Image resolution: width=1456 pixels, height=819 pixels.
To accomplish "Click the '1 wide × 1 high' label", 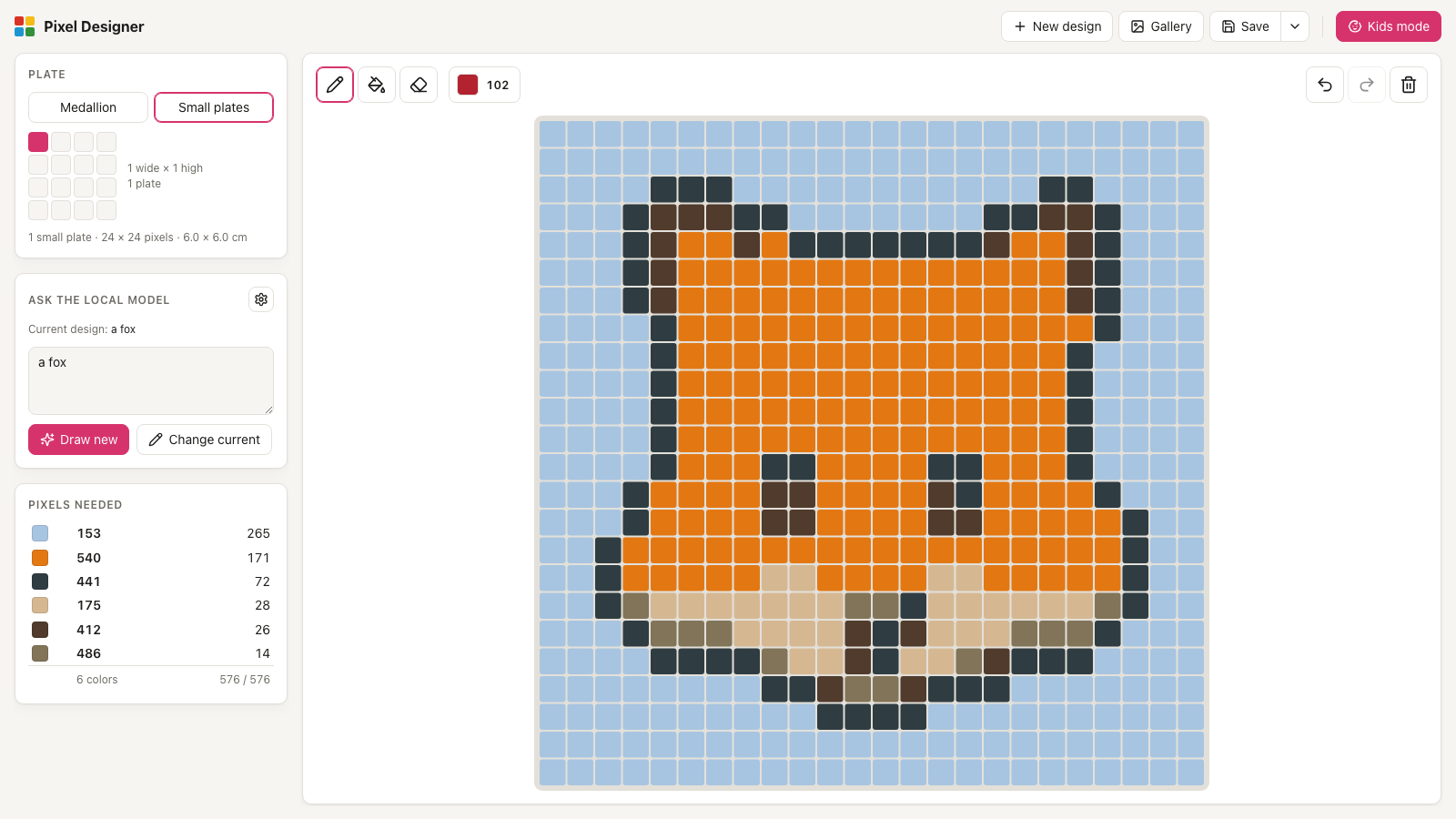I will 166,168.
